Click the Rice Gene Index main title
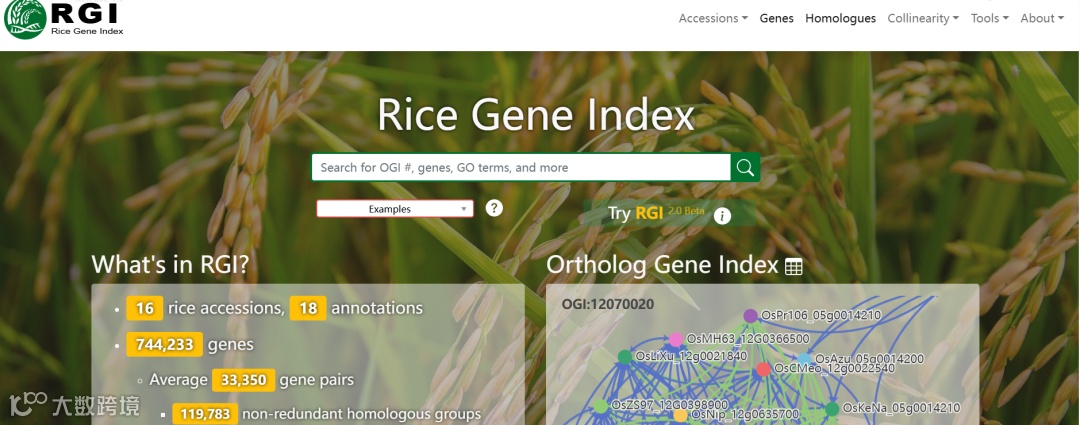This screenshot has width=1080, height=425. coord(536,115)
